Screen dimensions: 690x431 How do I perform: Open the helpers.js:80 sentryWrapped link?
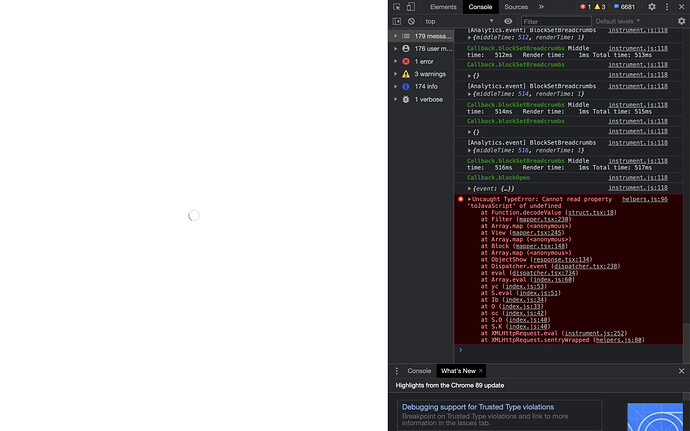click(x=618, y=340)
